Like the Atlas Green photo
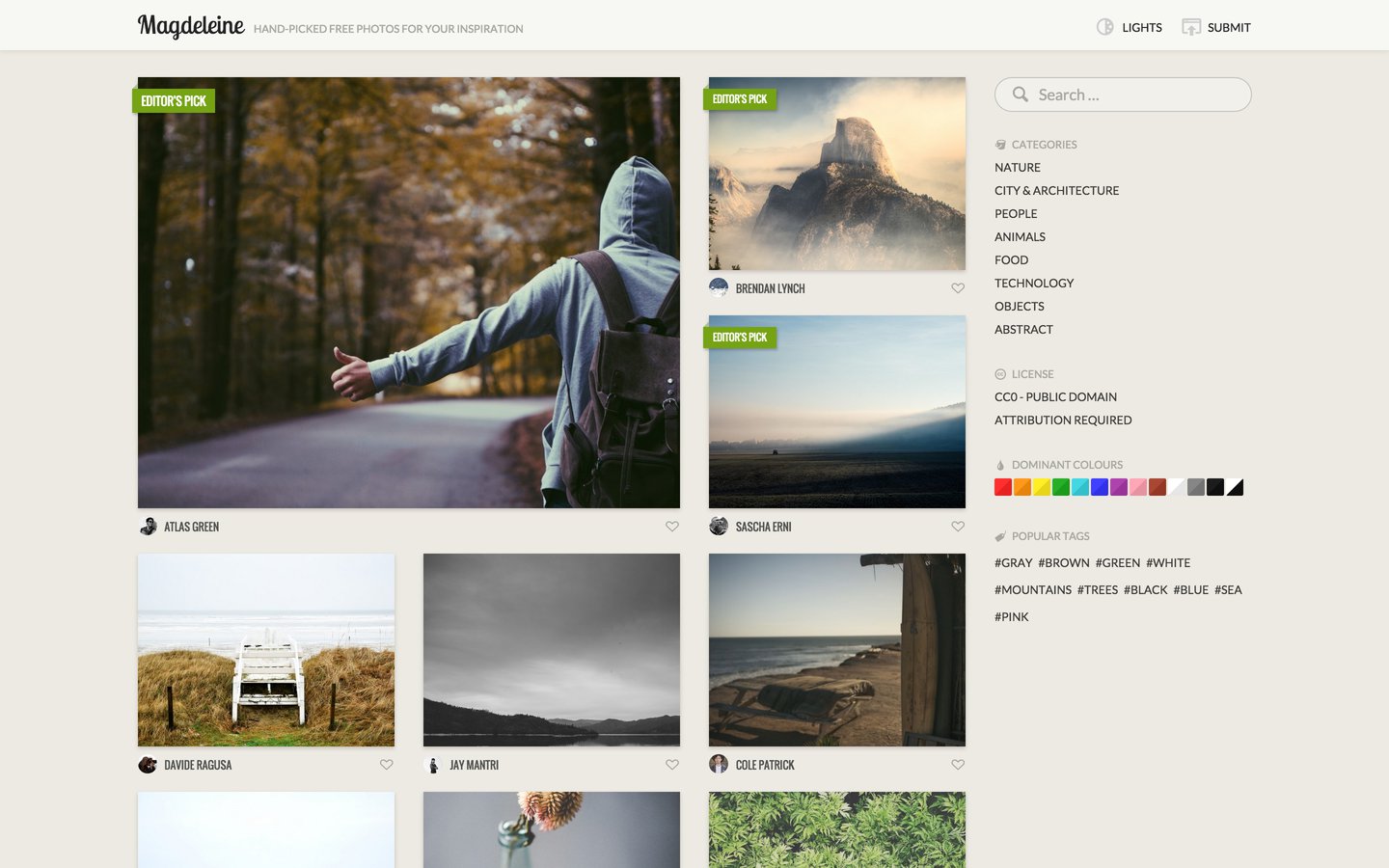This screenshot has width=1389, height=868. [x=672, y=527]
